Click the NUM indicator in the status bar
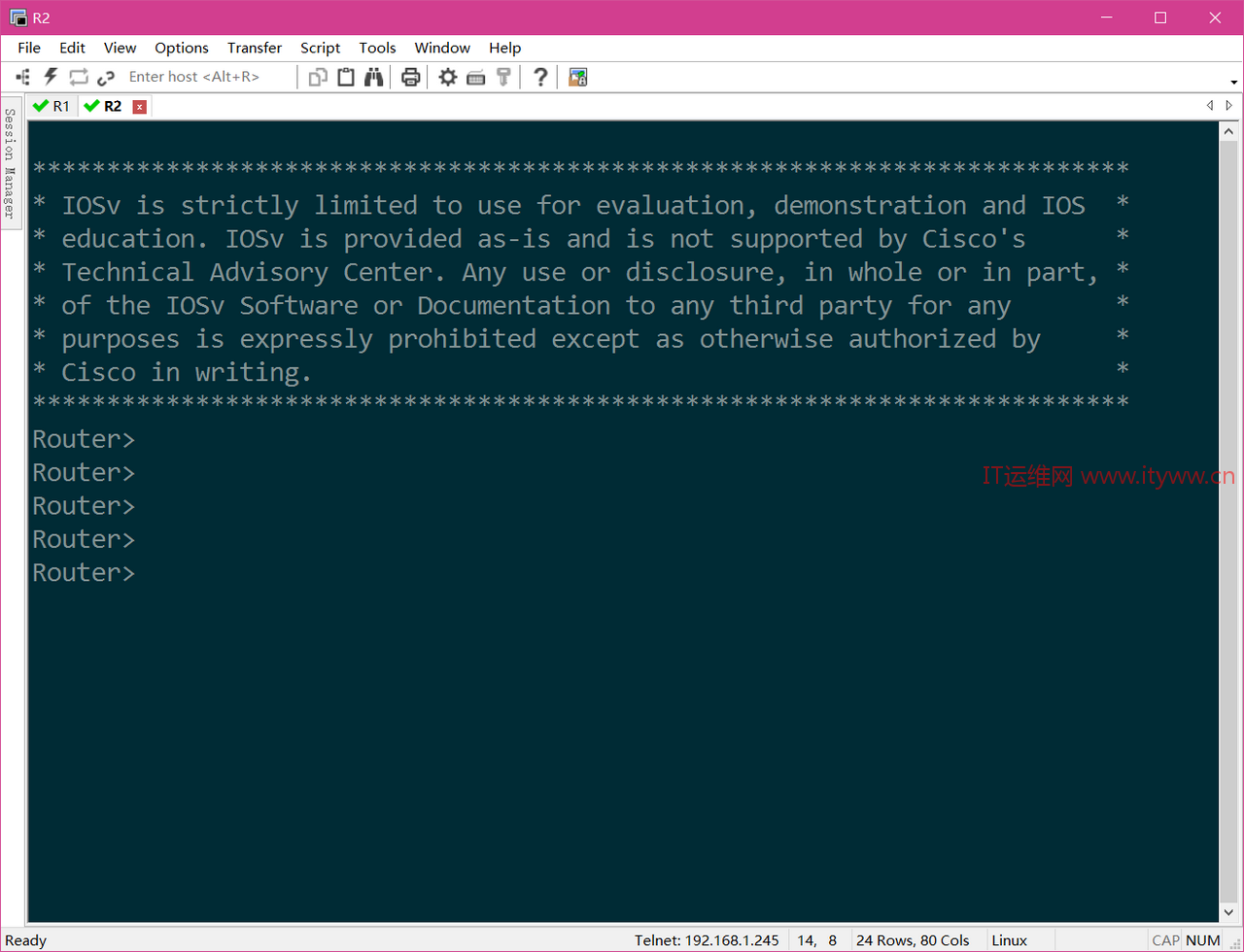The image size is (1244, 952). tap(1203, 940)
